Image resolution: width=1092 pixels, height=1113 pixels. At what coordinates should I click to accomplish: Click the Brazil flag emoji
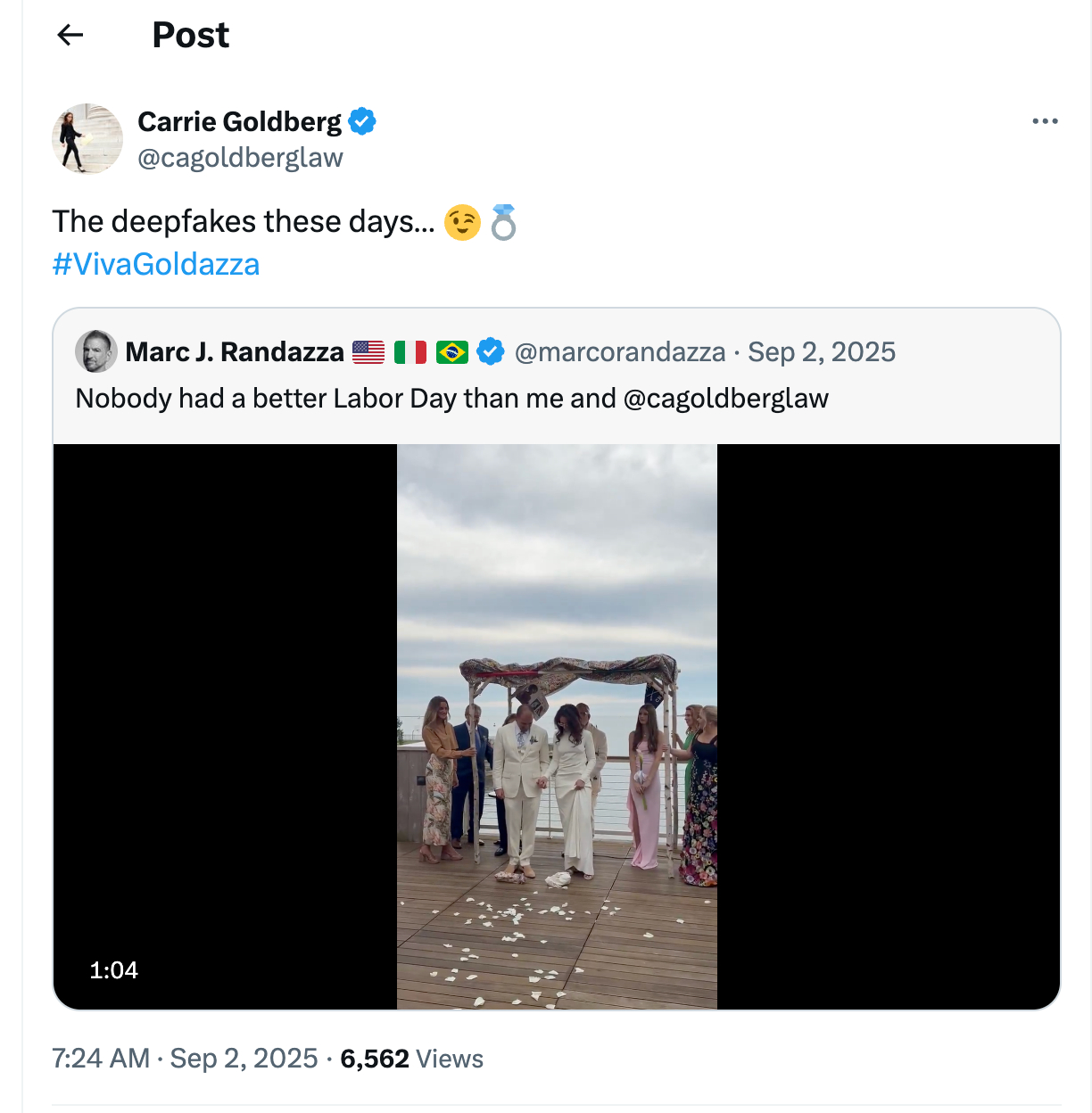(452, 353)
